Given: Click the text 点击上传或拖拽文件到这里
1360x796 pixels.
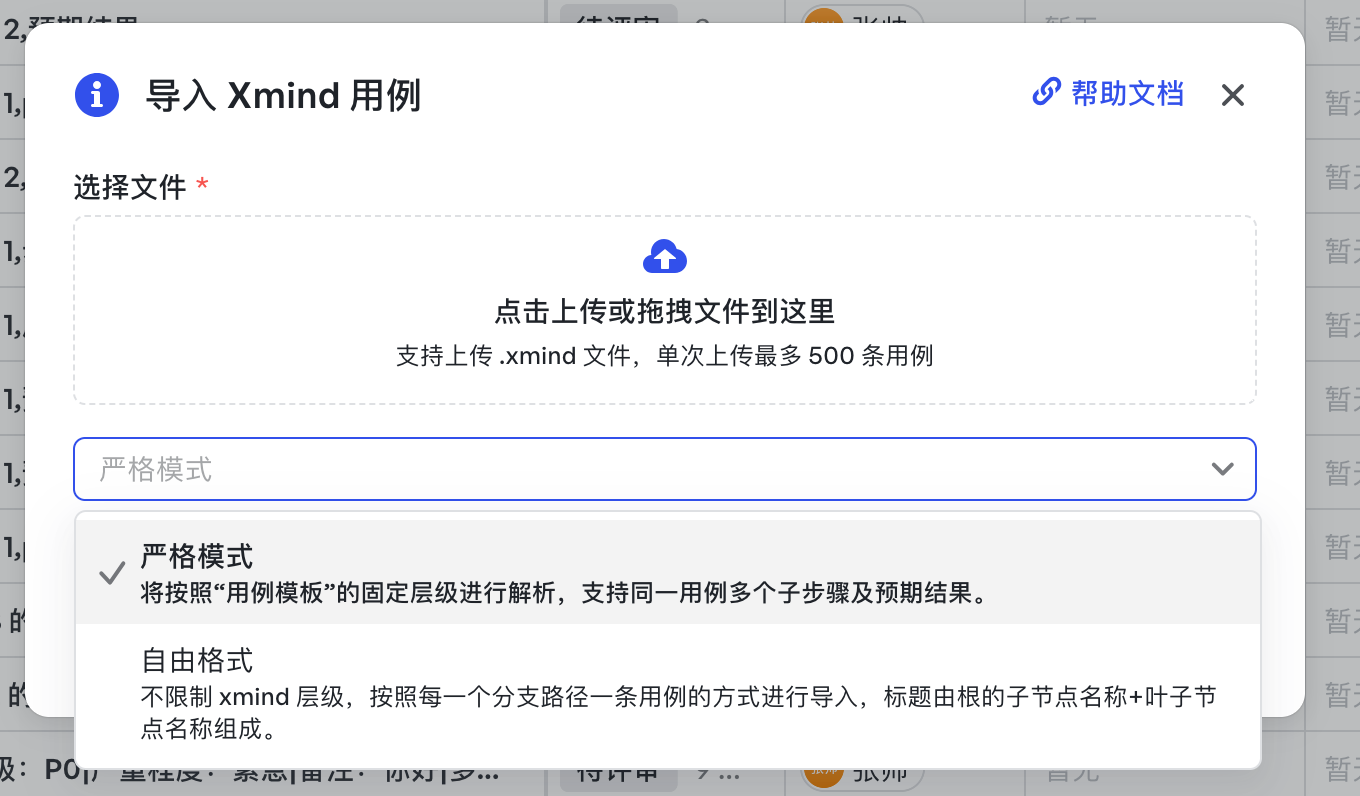Looking at the screenshot, I should [665, 312].
